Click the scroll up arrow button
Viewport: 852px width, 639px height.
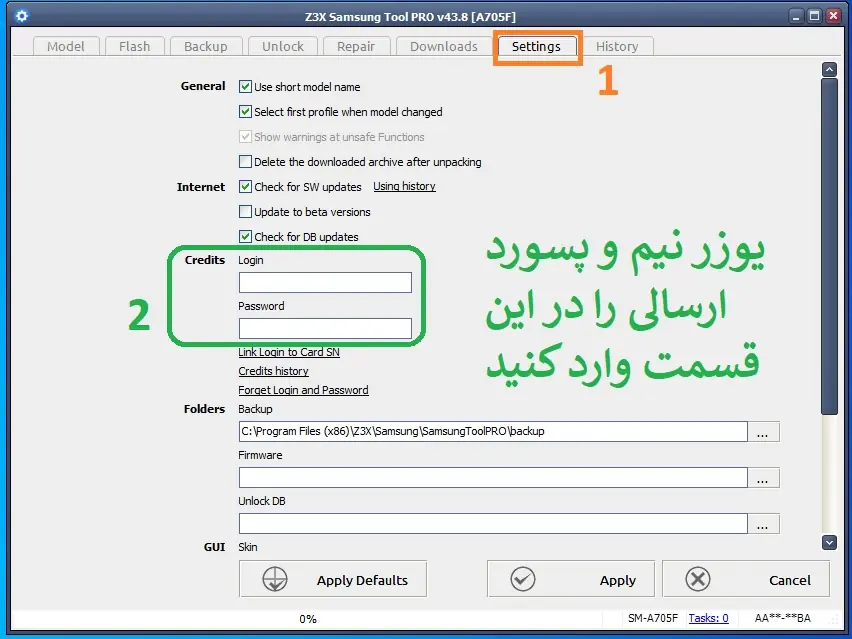coord(829,69)
